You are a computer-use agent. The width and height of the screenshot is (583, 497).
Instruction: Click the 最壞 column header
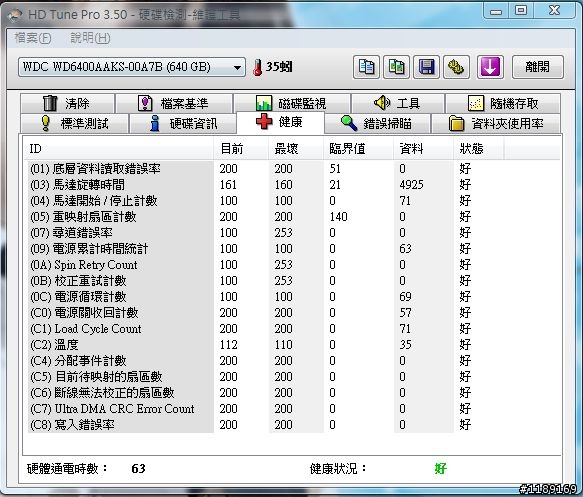pos(296,149)
